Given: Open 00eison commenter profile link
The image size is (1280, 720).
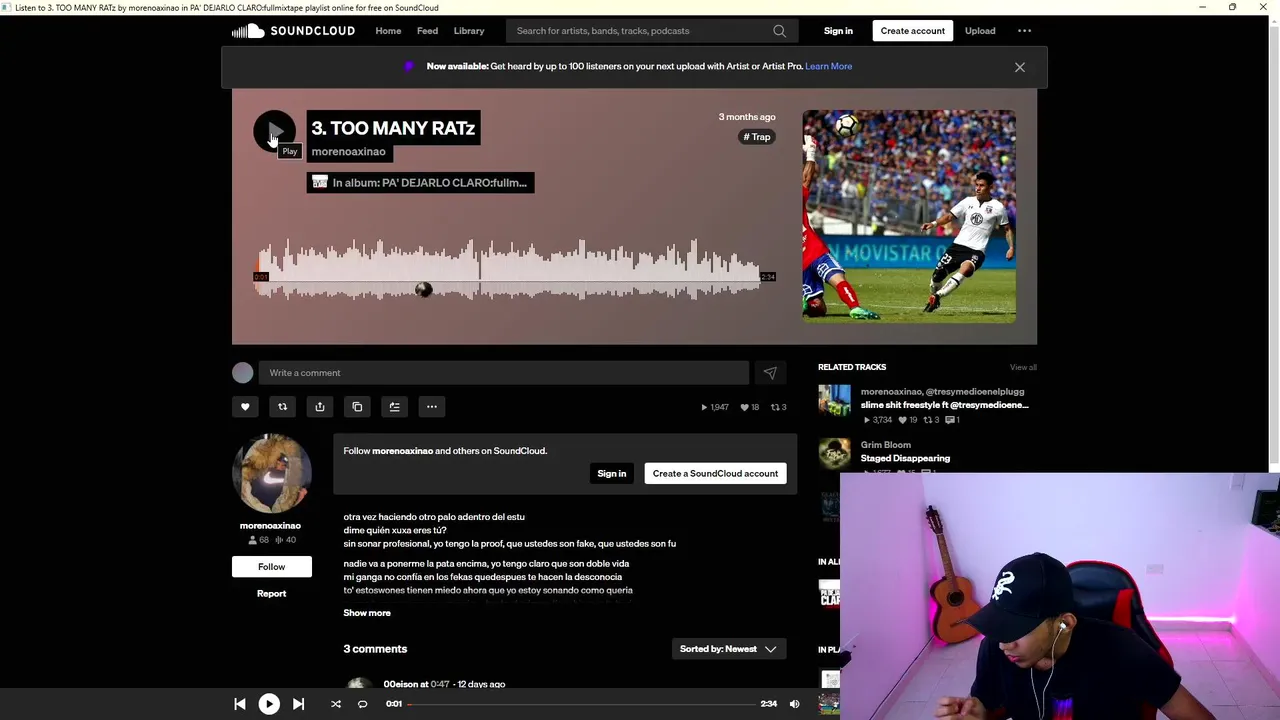Looking at the screenshot, I should click(x=400, y=684).
